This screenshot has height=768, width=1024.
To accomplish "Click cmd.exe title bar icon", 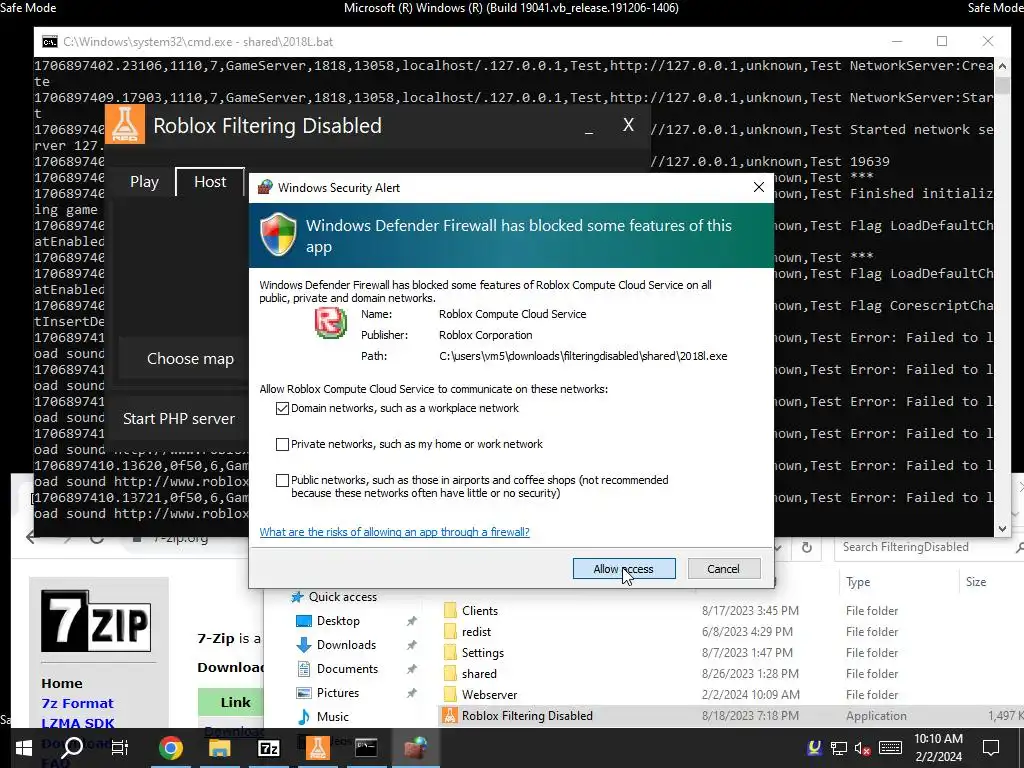I will (x=50, y=42).
